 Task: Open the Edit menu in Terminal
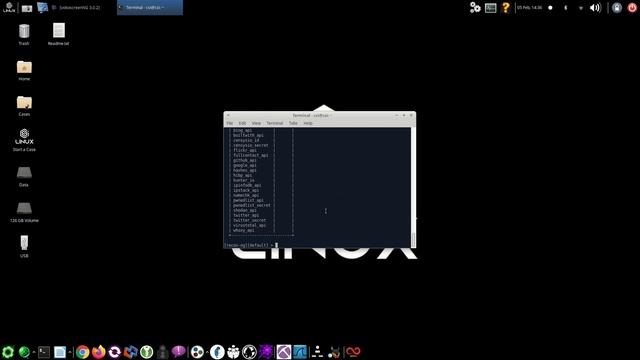(x=242, y=123)
